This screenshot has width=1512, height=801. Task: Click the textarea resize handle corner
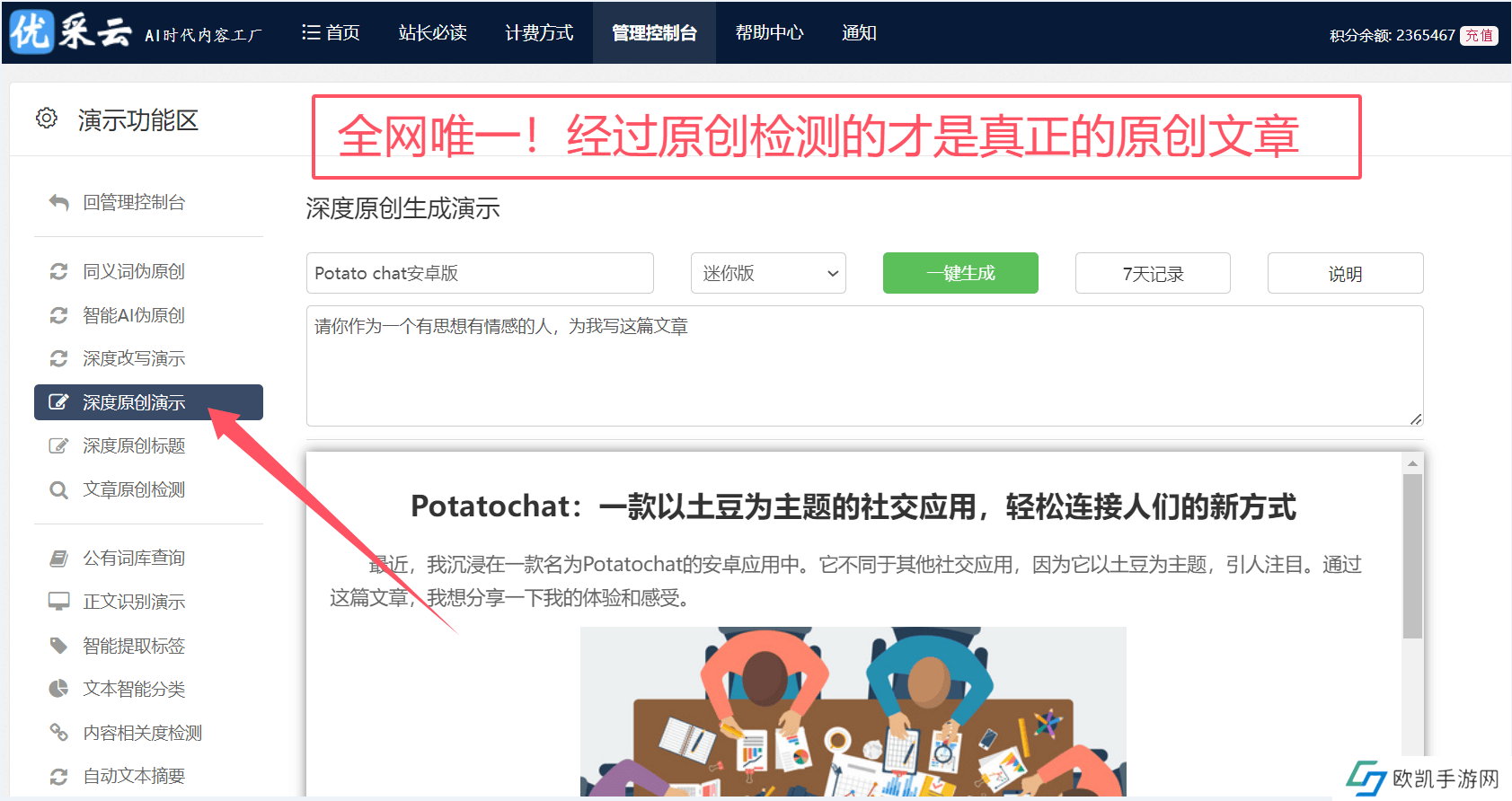[1416, 418]
